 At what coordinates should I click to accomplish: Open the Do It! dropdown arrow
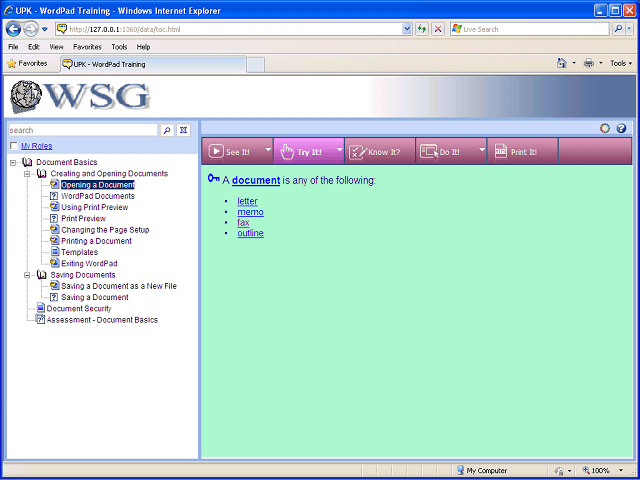[x=482, y=150]
